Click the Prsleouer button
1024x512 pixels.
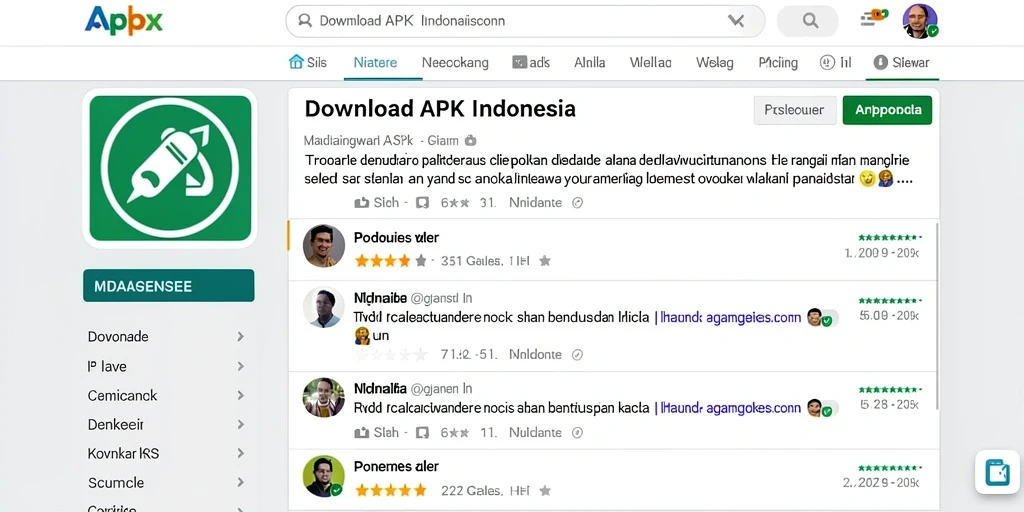[x=795, y=110]
